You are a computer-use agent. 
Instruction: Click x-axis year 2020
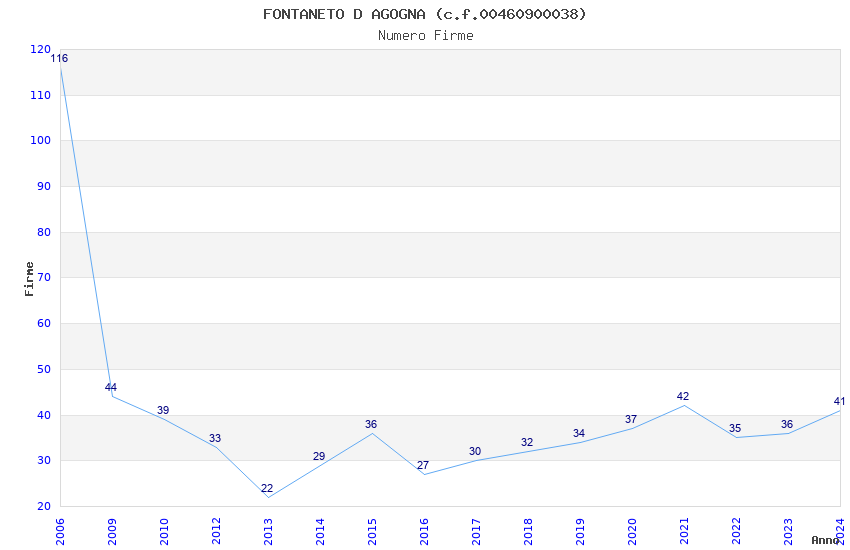pos(632,531)
